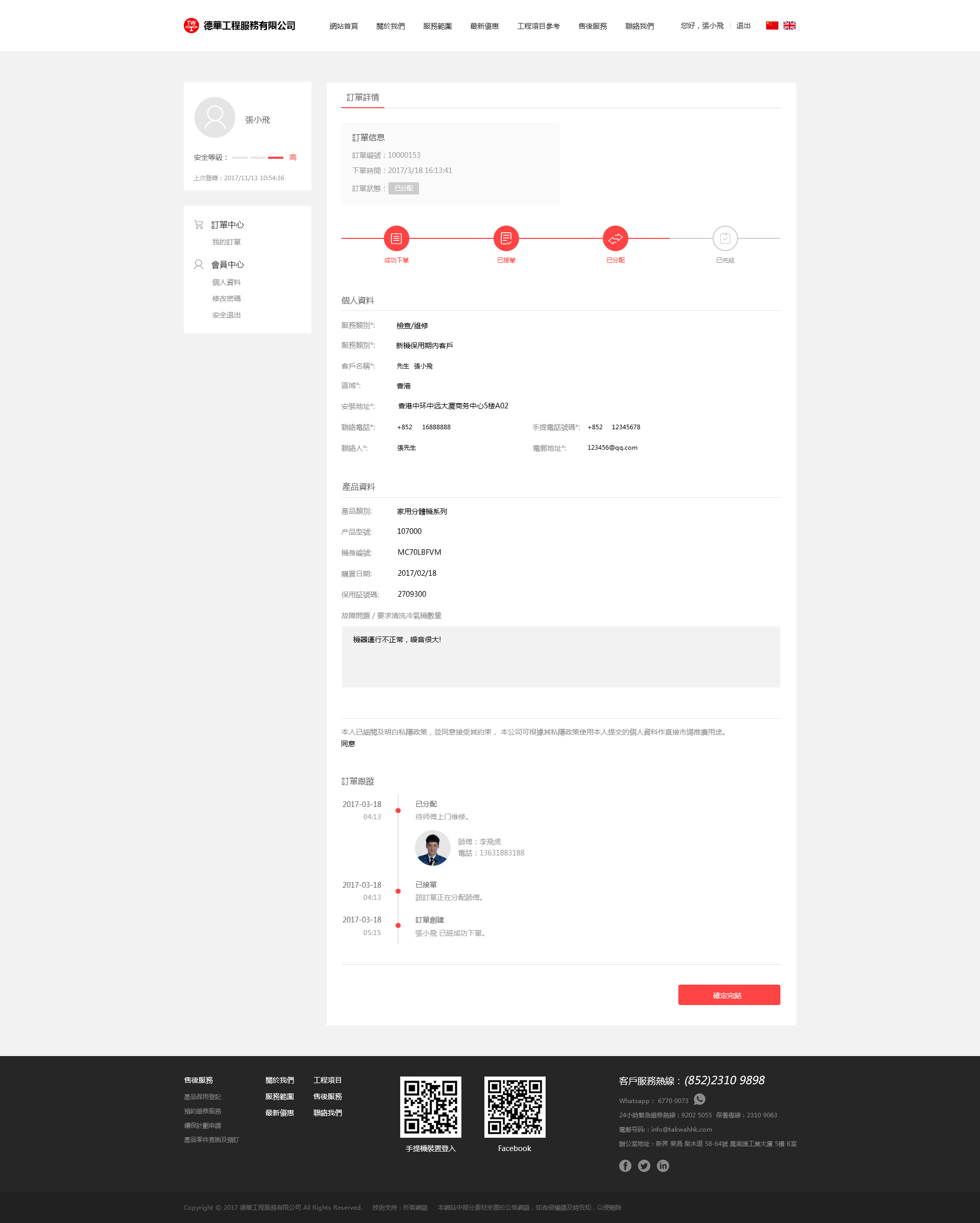
Task: Click the China flag language icon
Action: pos(771,26)
